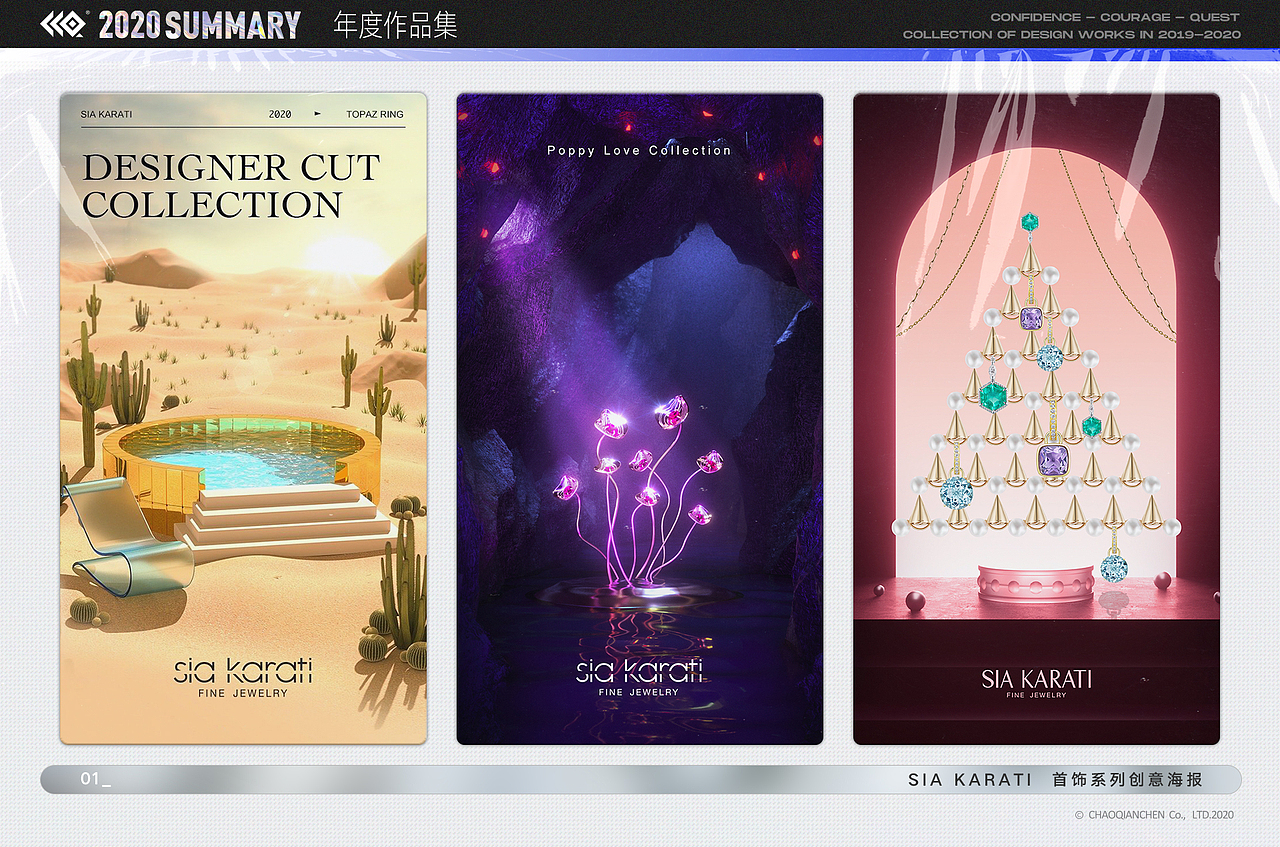Screen dimensions: 1280x847
Task: Click the SIA KARATI logo on the pink poster
Action: click(x=1036, y=678)
